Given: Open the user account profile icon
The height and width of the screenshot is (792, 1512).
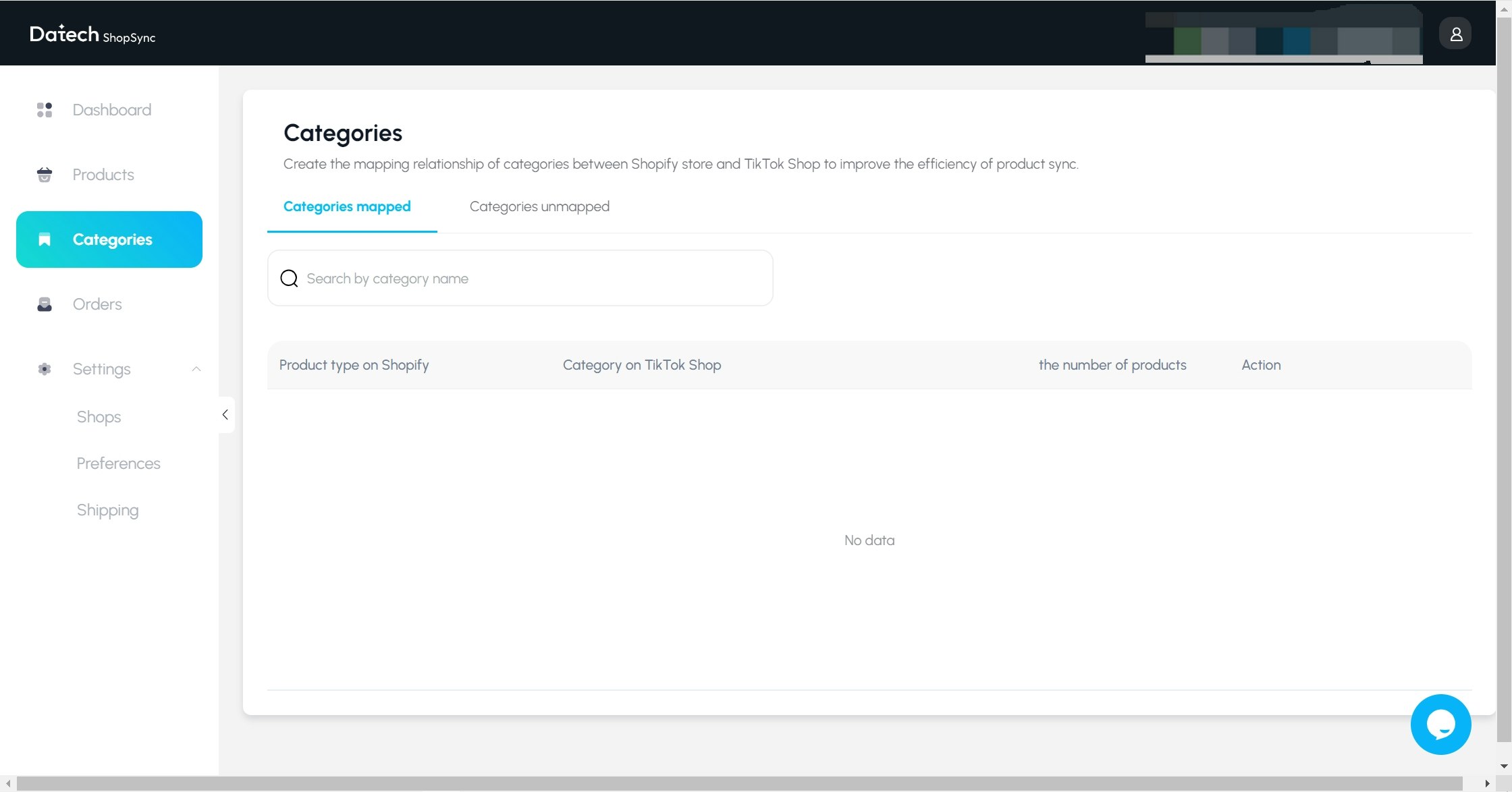Looking at the screenshot, I should point(1455,34).
